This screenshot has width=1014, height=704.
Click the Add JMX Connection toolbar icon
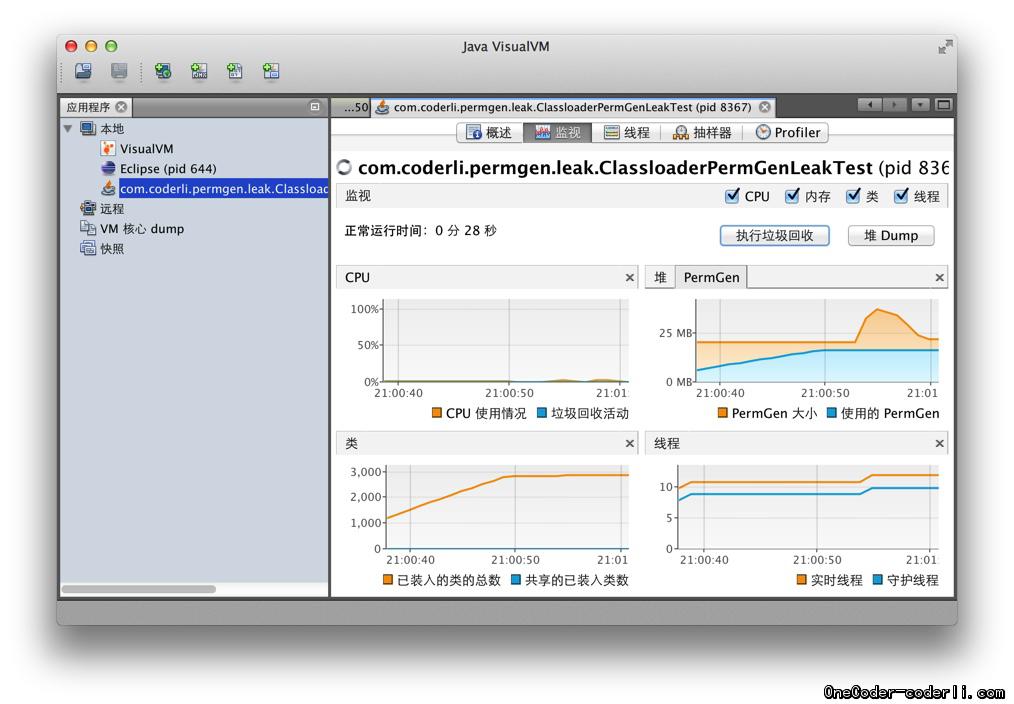click(199, 71)
